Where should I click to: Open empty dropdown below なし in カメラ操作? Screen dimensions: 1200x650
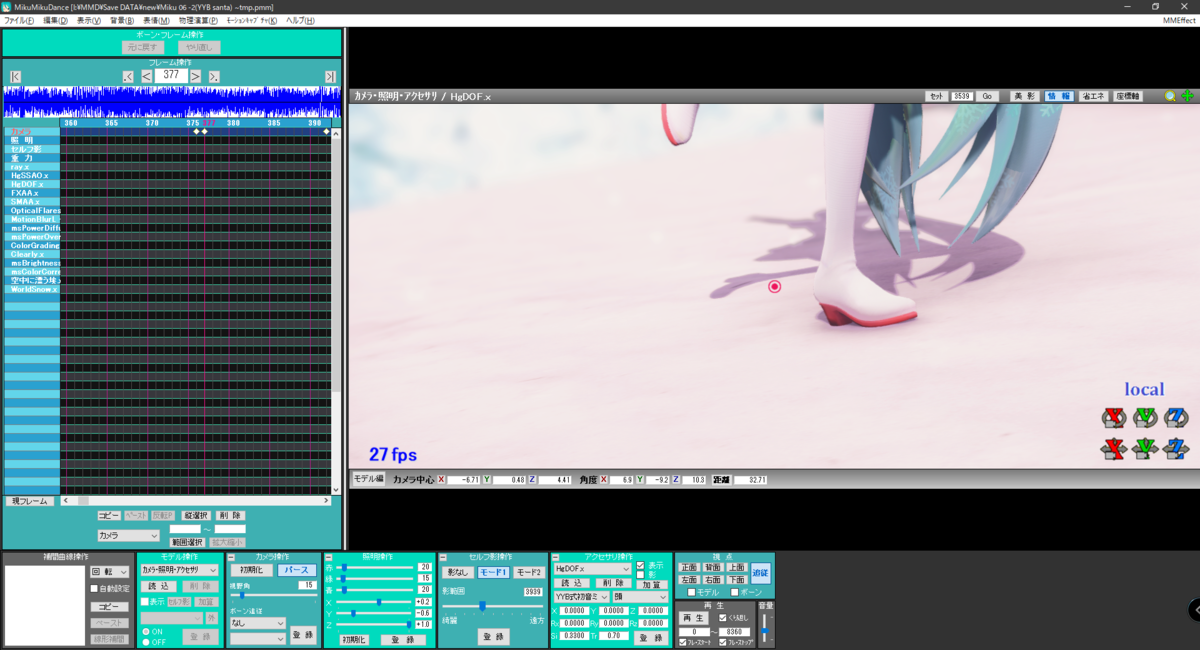coord(258,638)
